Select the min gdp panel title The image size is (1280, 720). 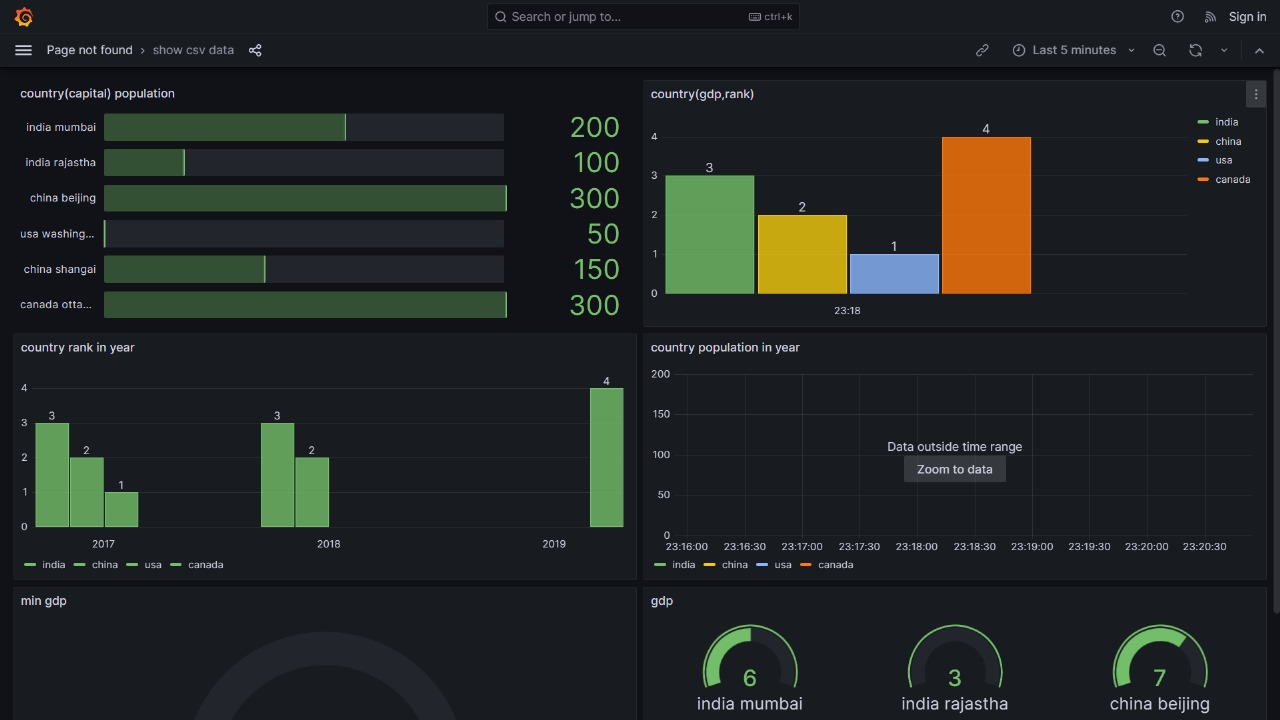coord(44,601)
